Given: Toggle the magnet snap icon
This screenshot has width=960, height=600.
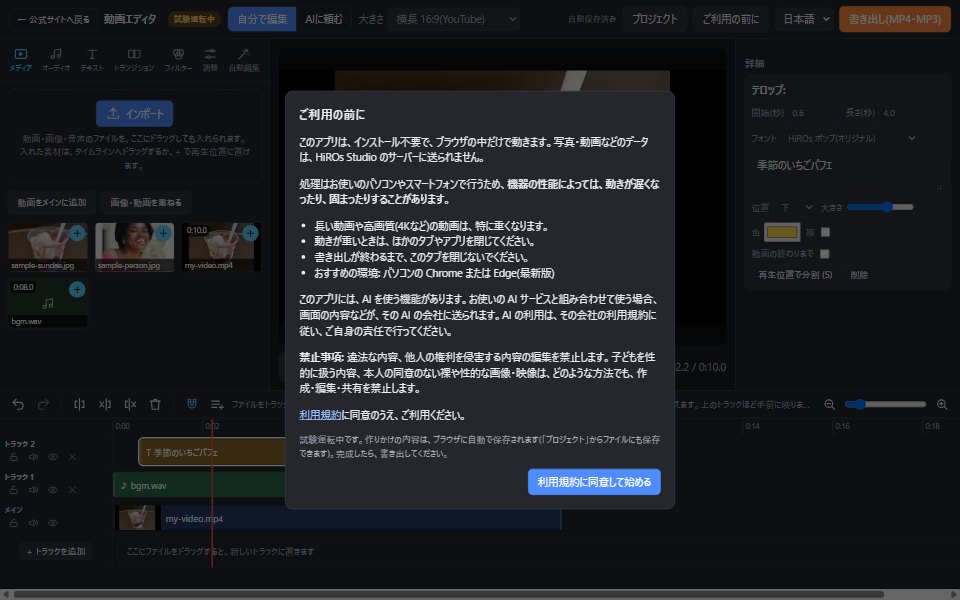Looking at the screenshot, I should point(192,404).
